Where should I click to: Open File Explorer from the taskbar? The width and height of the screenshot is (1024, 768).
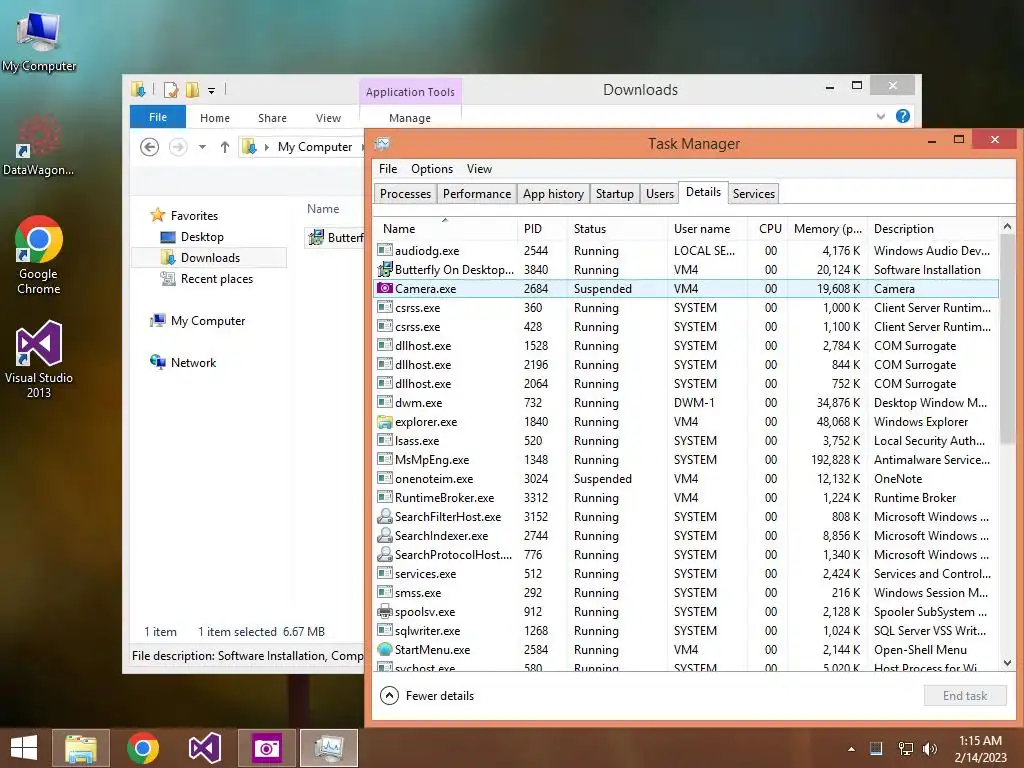81,748
